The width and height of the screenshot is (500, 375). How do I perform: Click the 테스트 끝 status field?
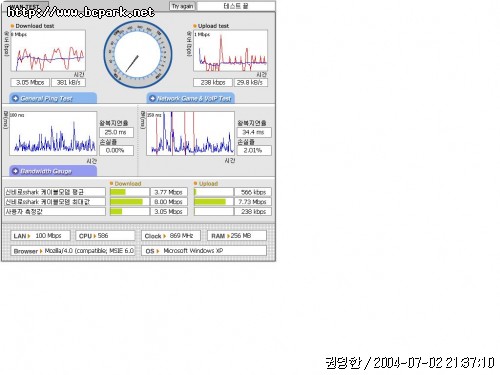236,6
